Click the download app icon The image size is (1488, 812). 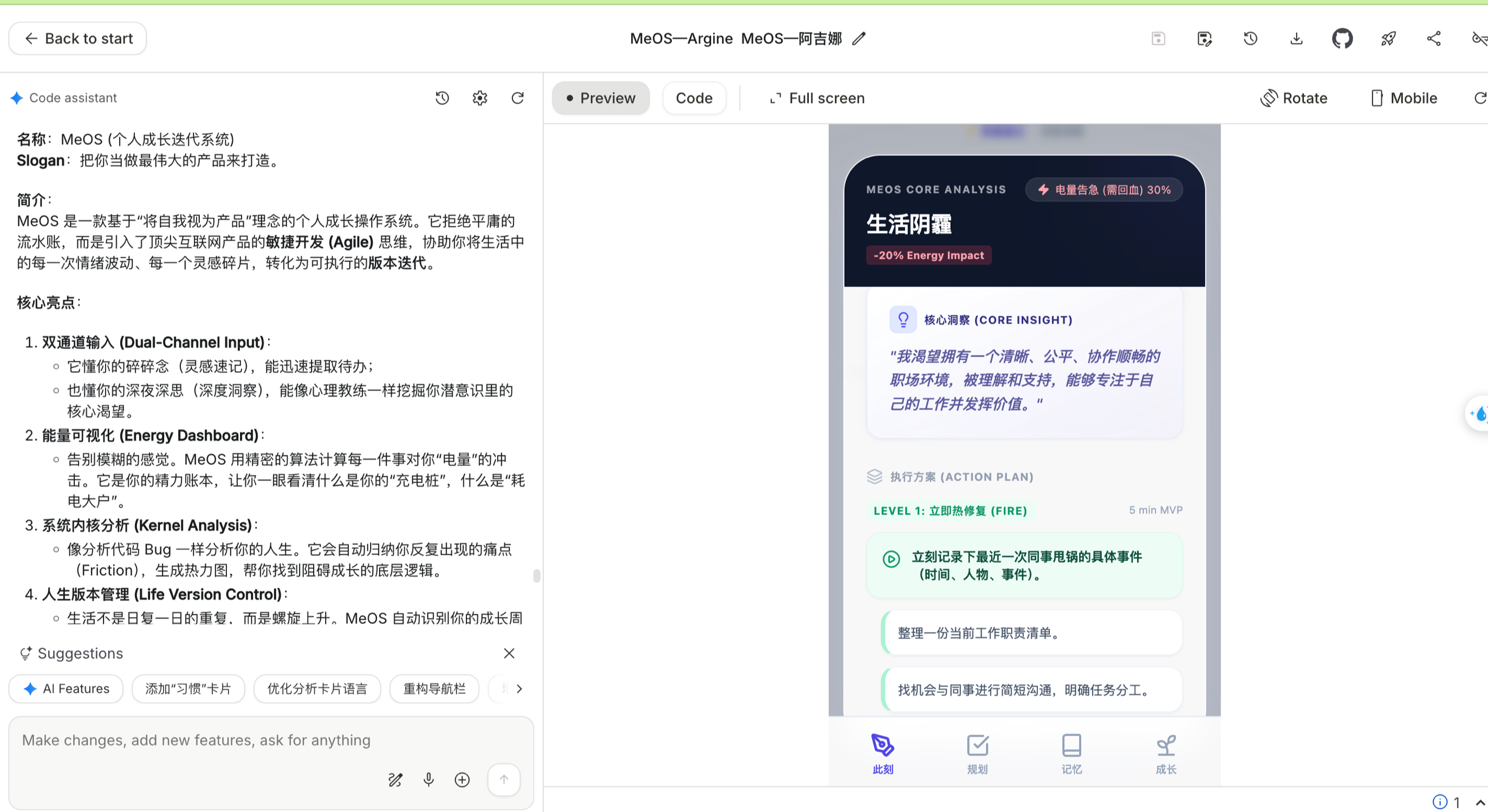(x=1296, y=38)
